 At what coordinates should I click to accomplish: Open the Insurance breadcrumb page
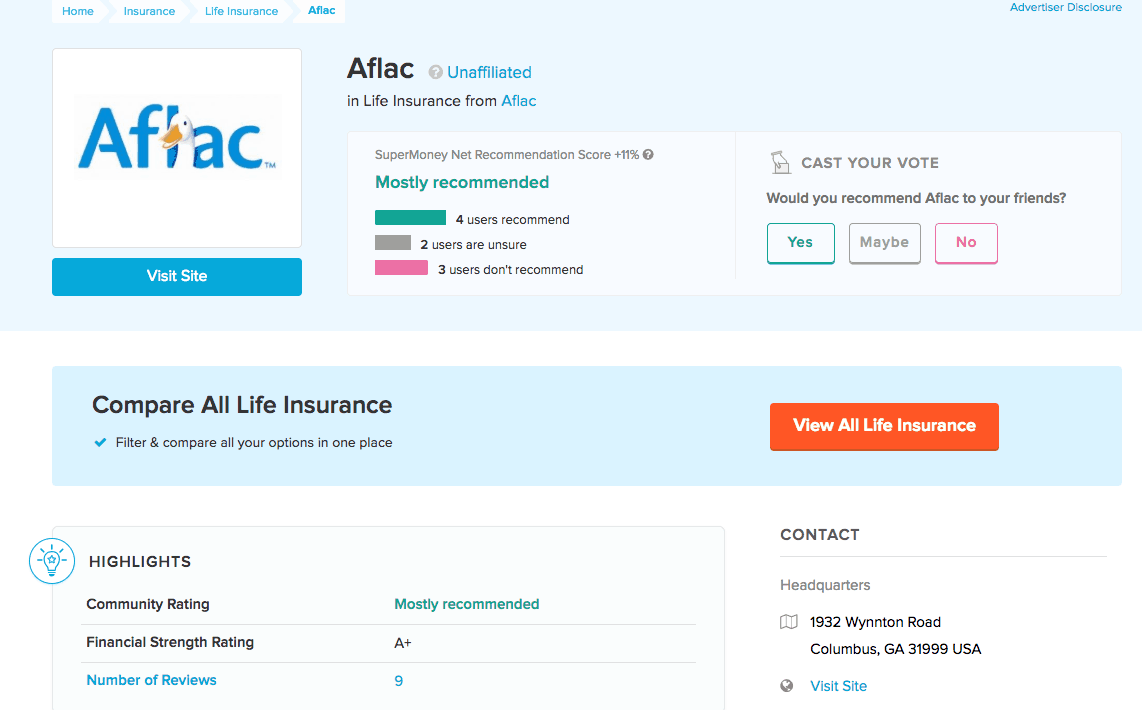148,11
